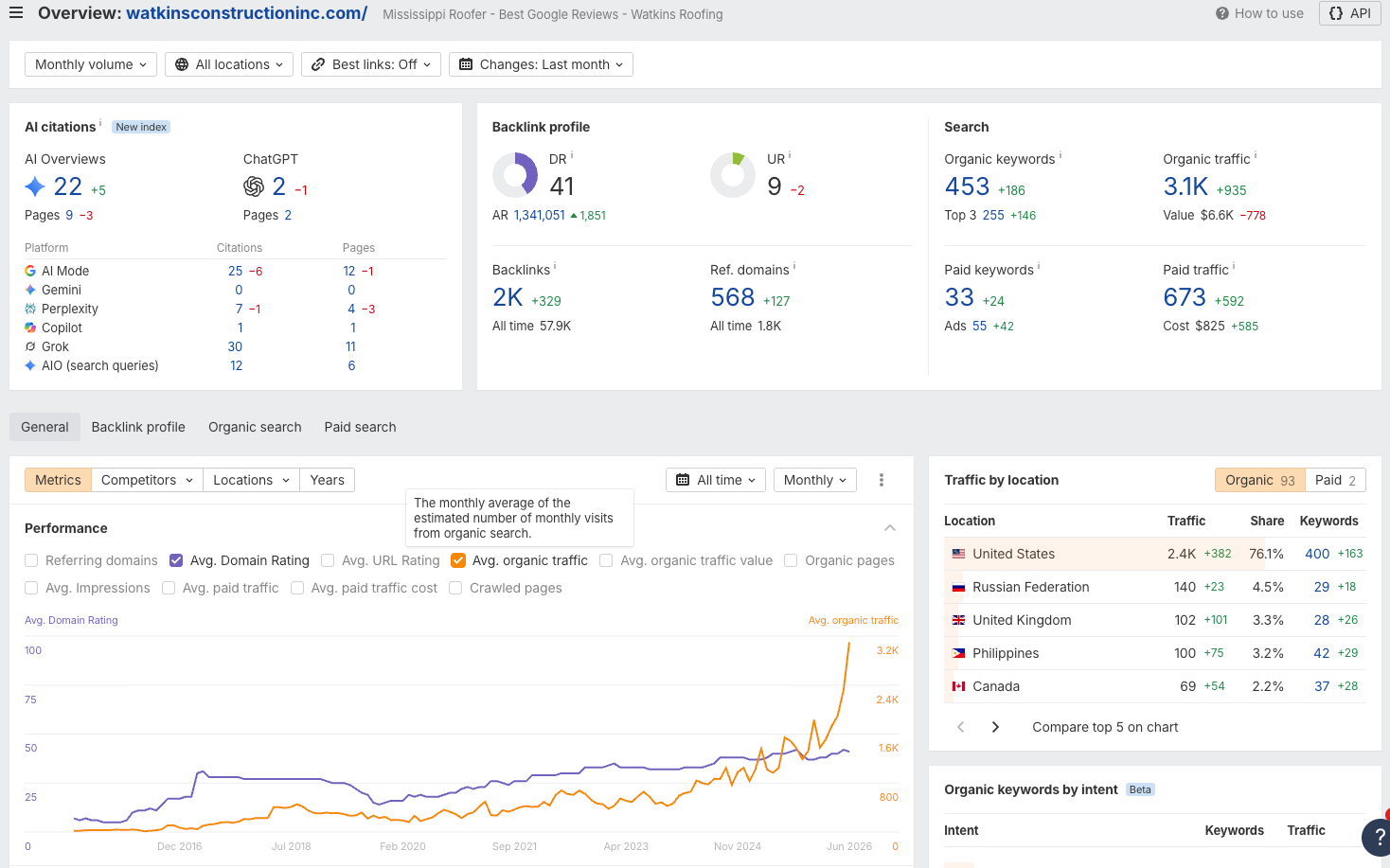
Task: Open the chart three-dot options menu
Action: (x=882, y=480)
